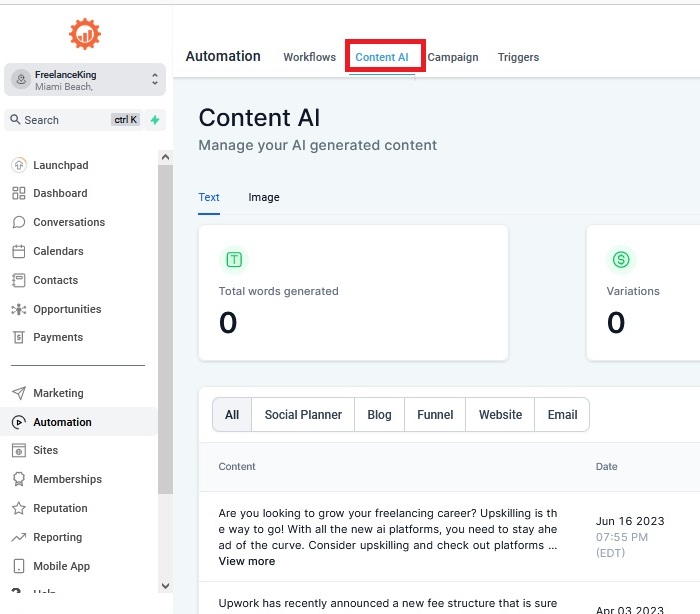Click the Conversations chat bubble icon
The image size is (700, 614).
(18, 222)
